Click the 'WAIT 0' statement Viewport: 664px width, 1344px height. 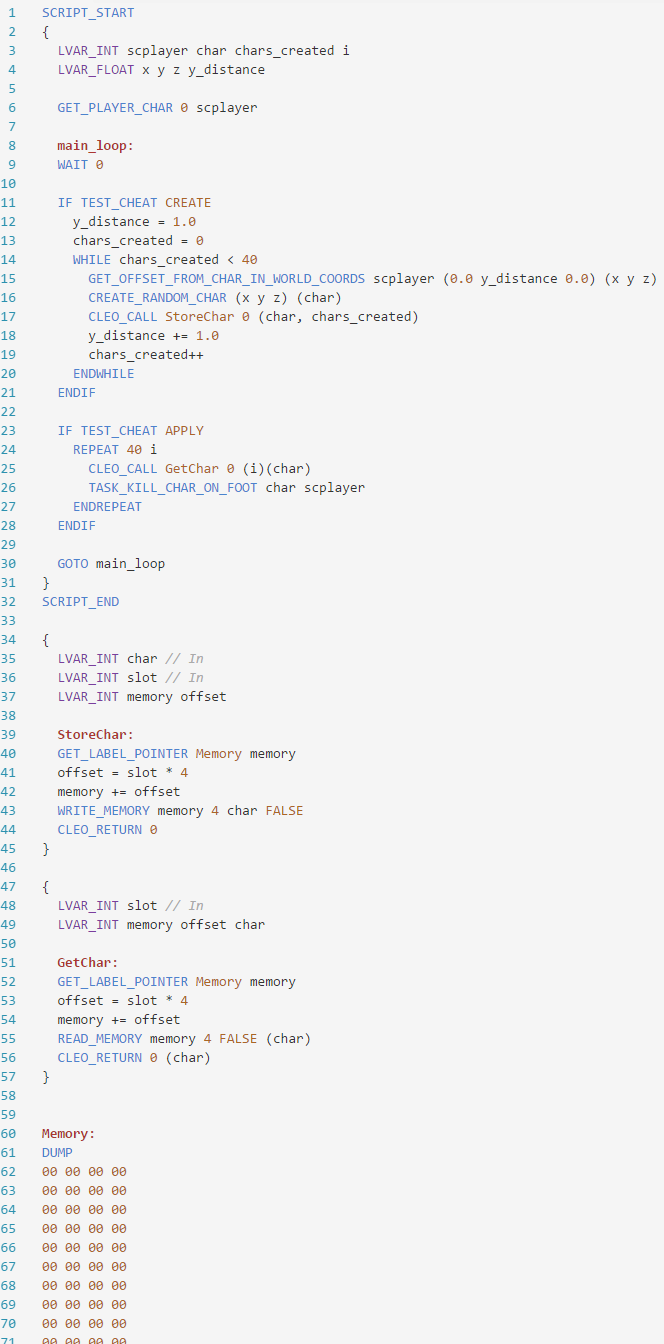pos(80,165)
